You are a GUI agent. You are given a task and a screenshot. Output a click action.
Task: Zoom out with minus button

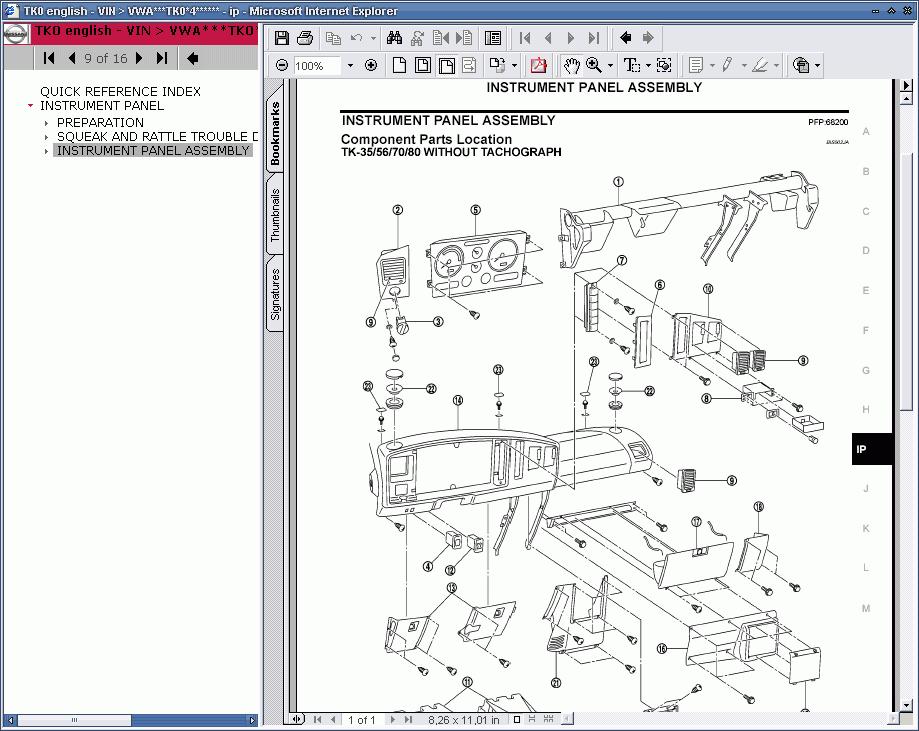pos(282,65)
